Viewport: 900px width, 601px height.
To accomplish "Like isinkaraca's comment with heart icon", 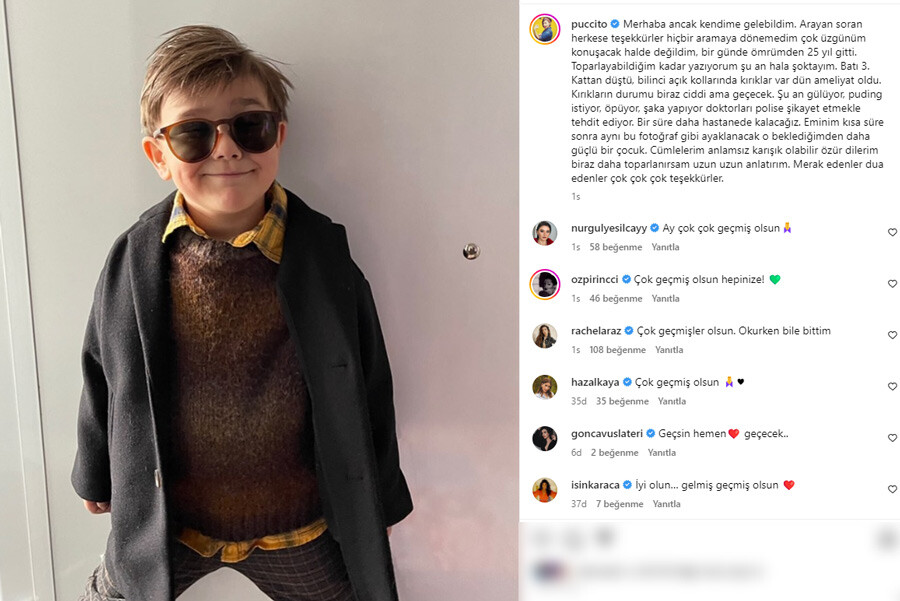I will coord(892,490).
